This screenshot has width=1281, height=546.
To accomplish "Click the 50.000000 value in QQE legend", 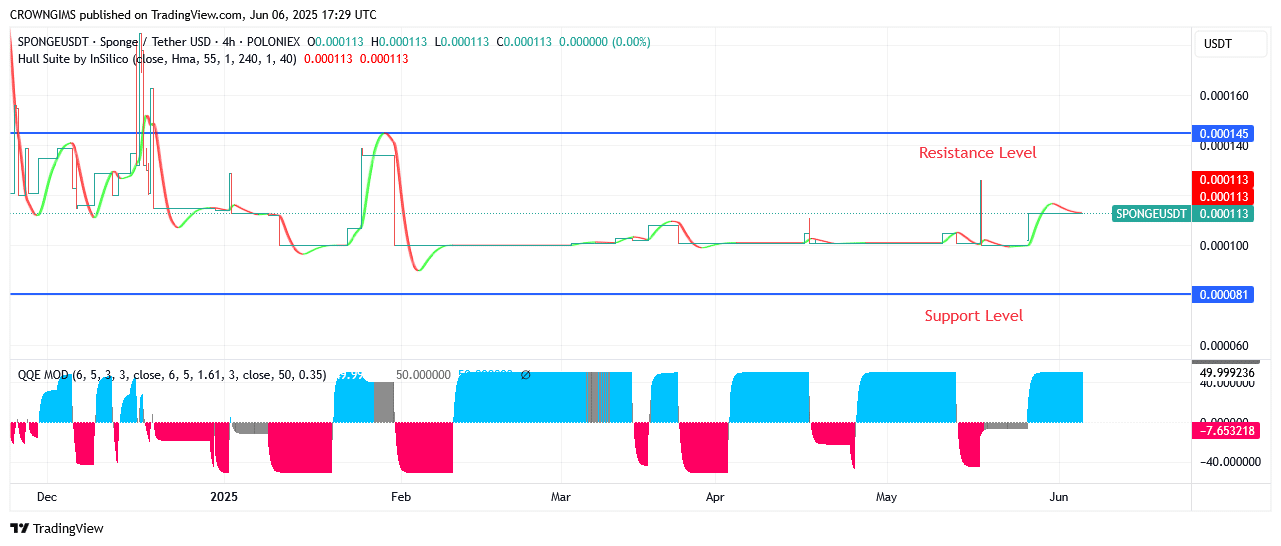I will (x=423, y=375).
